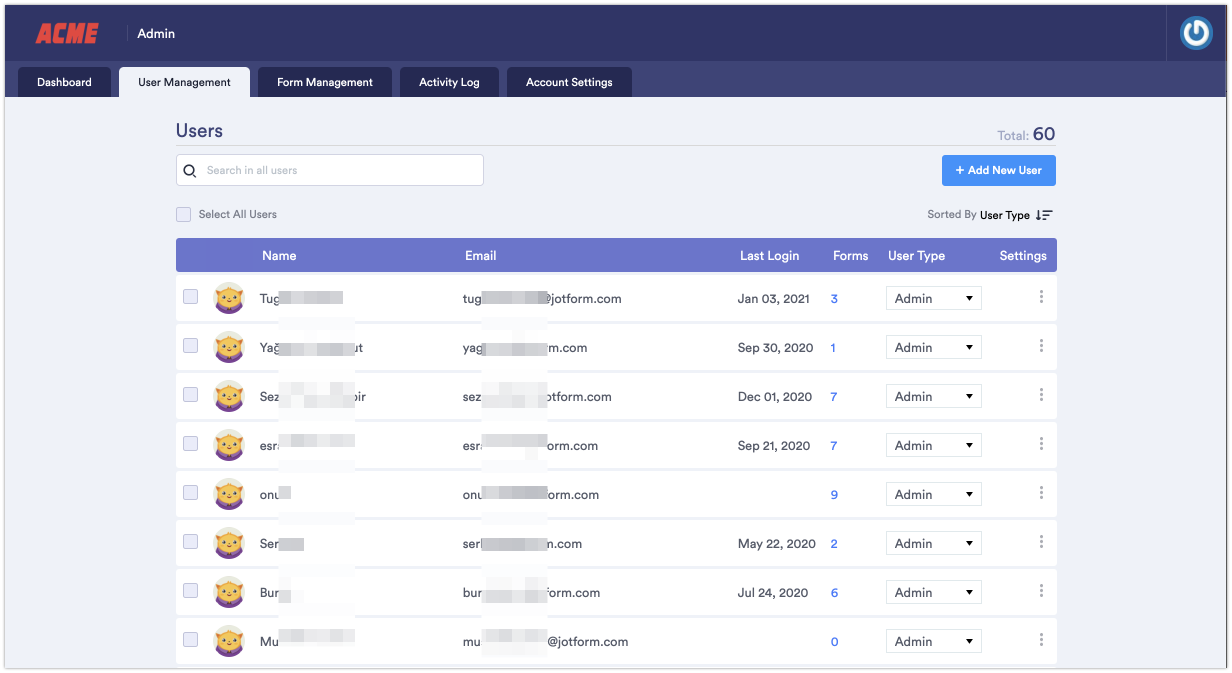
Task: Open three-dot menu for the Dec 01, 2020 user
Action: point(1041,395)
